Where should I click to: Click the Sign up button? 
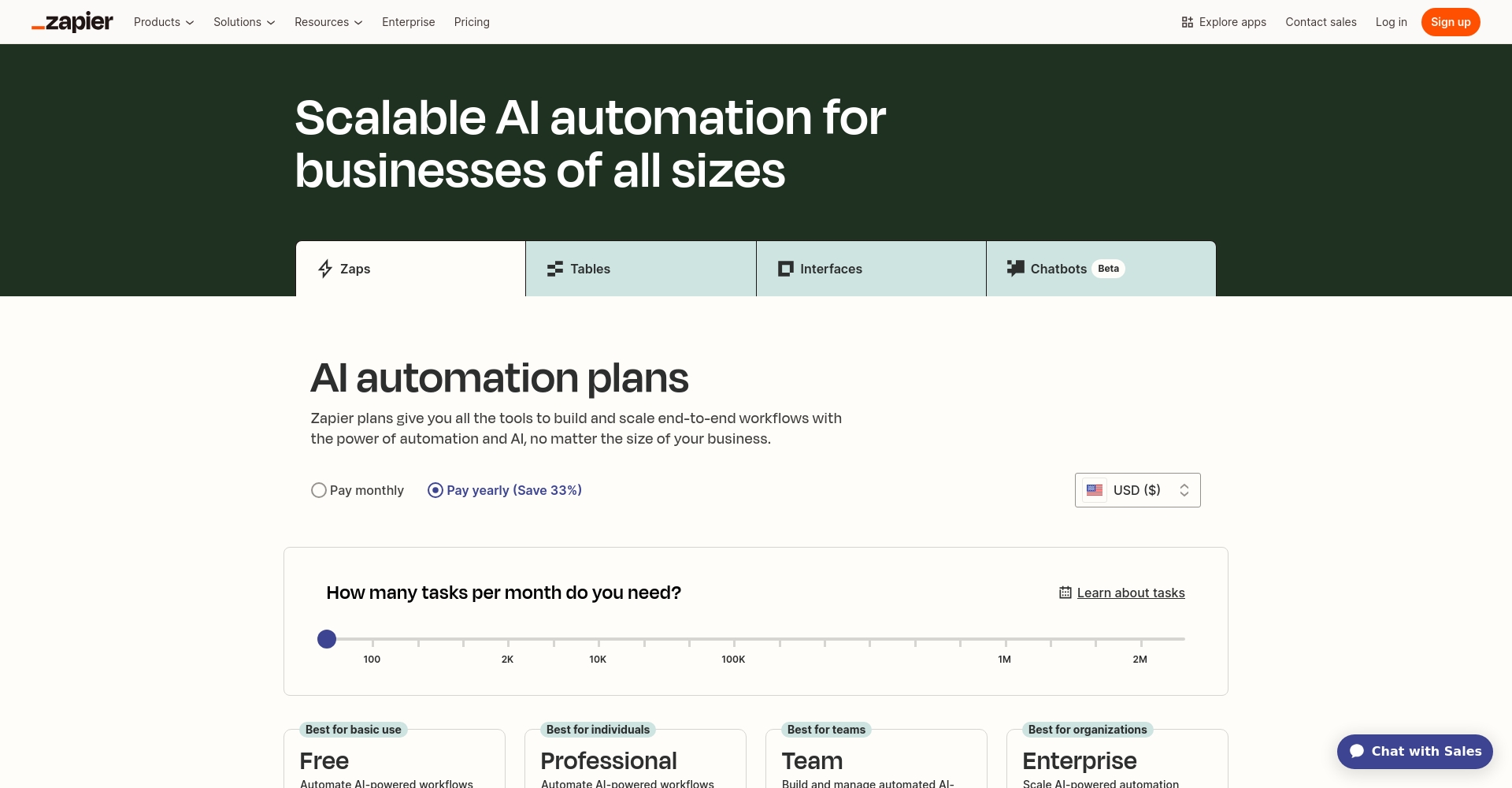(1451, 22)
